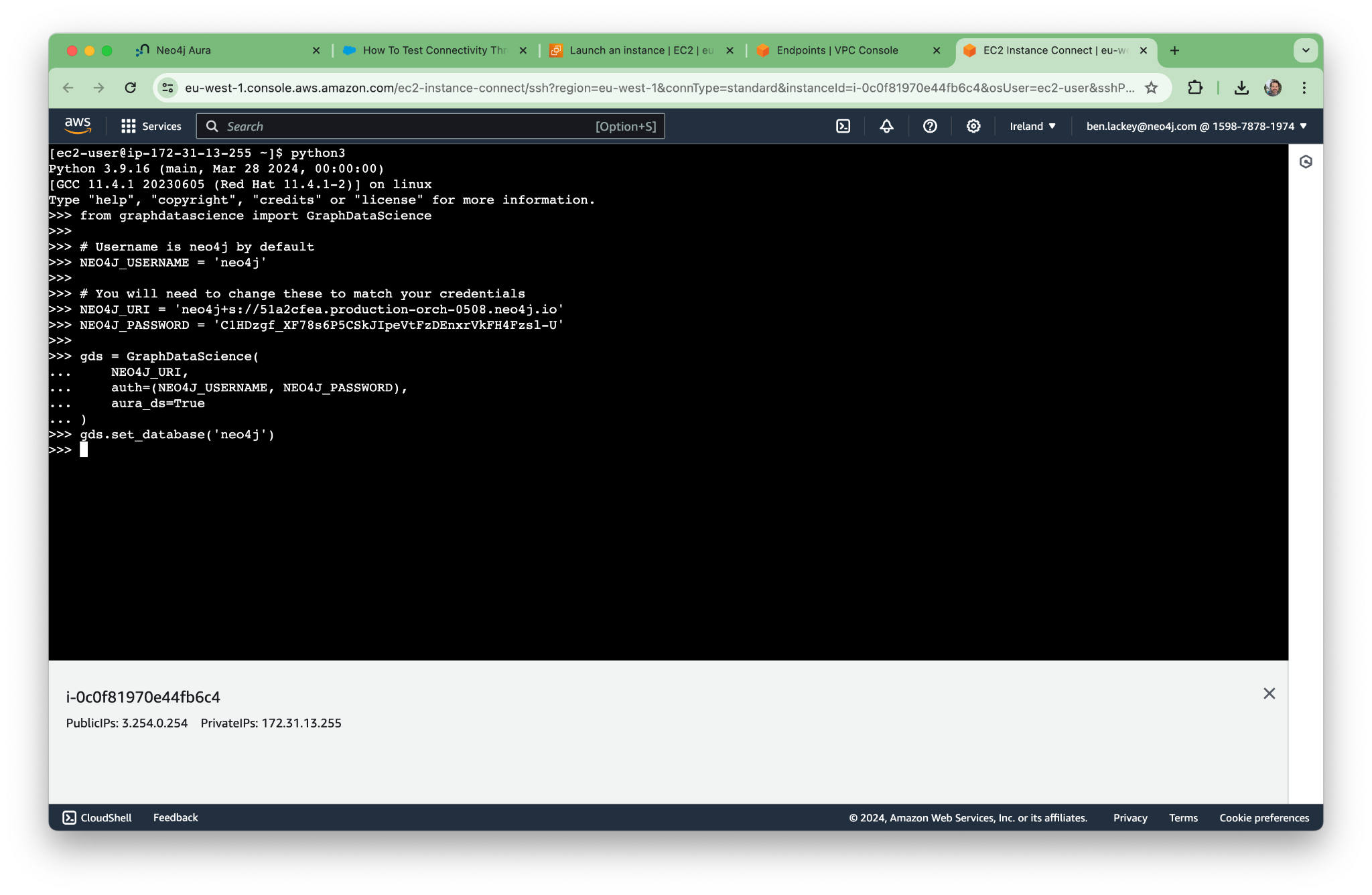
Task: Open browser downloads icon
Action: (1241, 88)
